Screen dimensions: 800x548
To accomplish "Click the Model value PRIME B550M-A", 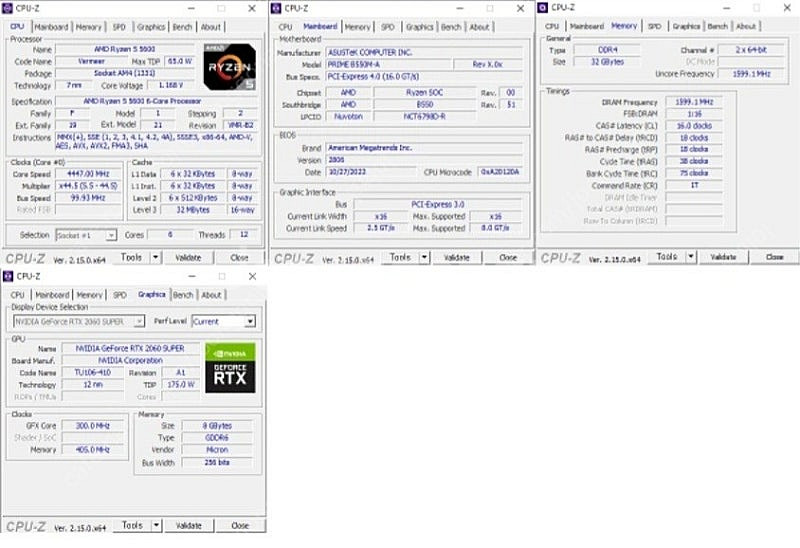I will pos(389,65).
